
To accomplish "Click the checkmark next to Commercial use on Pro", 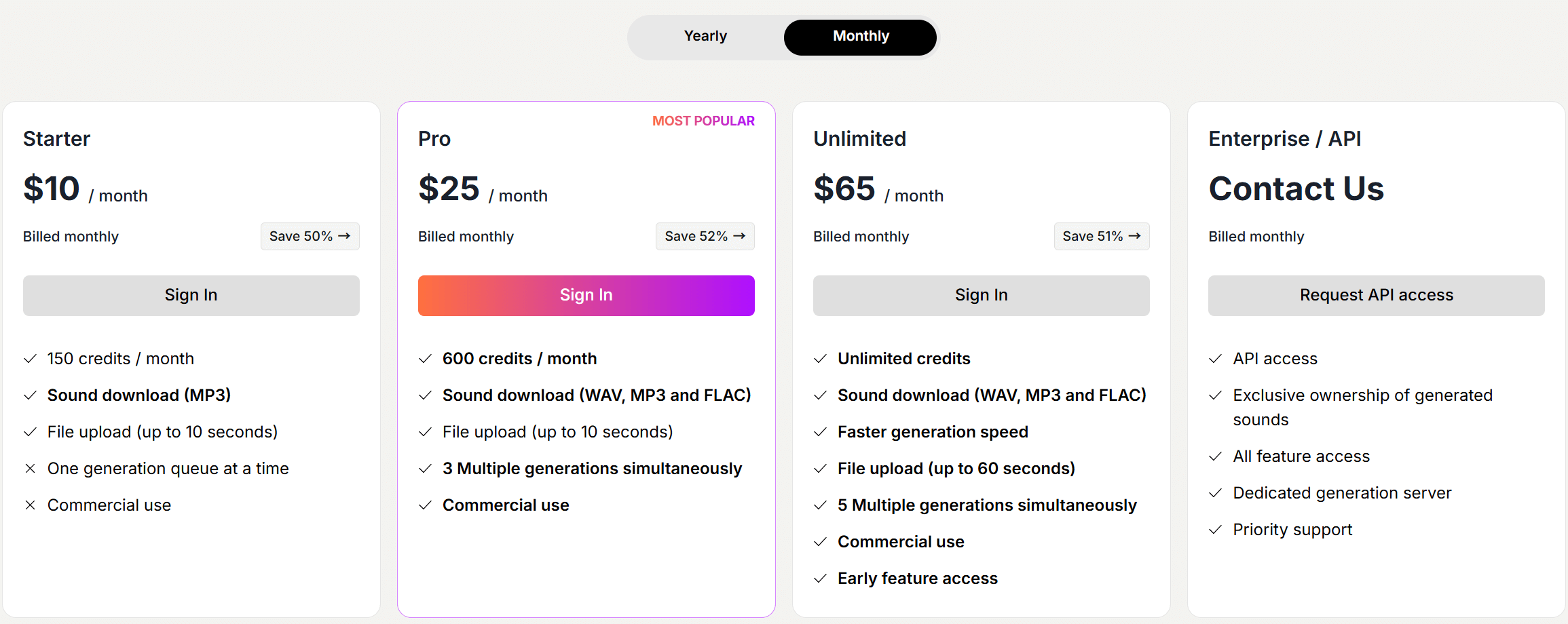I will click(x=426, y=505).
